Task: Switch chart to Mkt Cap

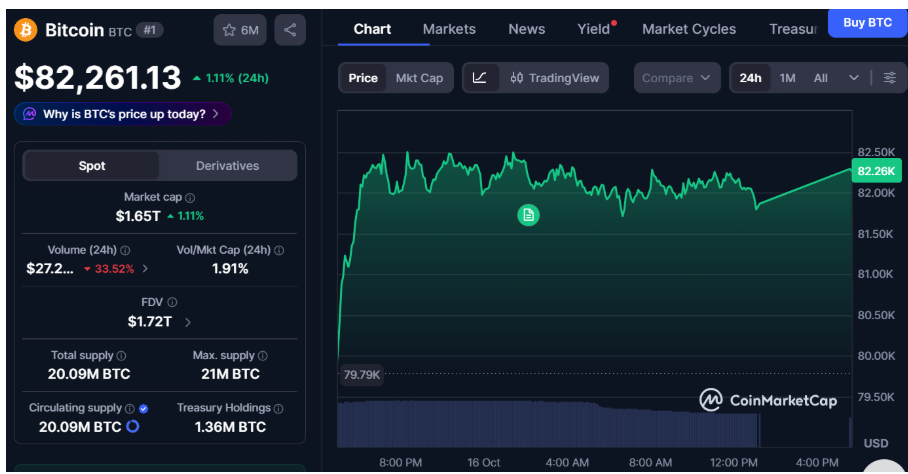Action: [419, 78]
